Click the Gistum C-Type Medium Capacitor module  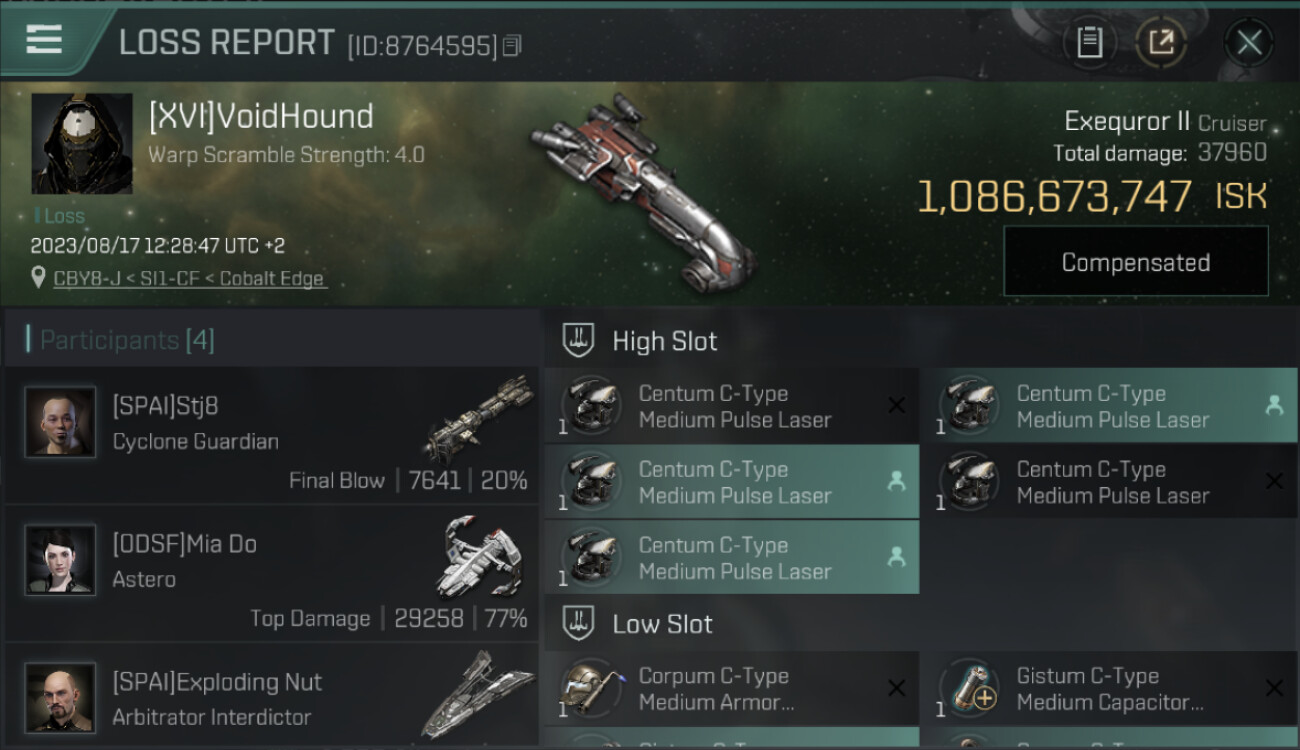[1109, 689]
